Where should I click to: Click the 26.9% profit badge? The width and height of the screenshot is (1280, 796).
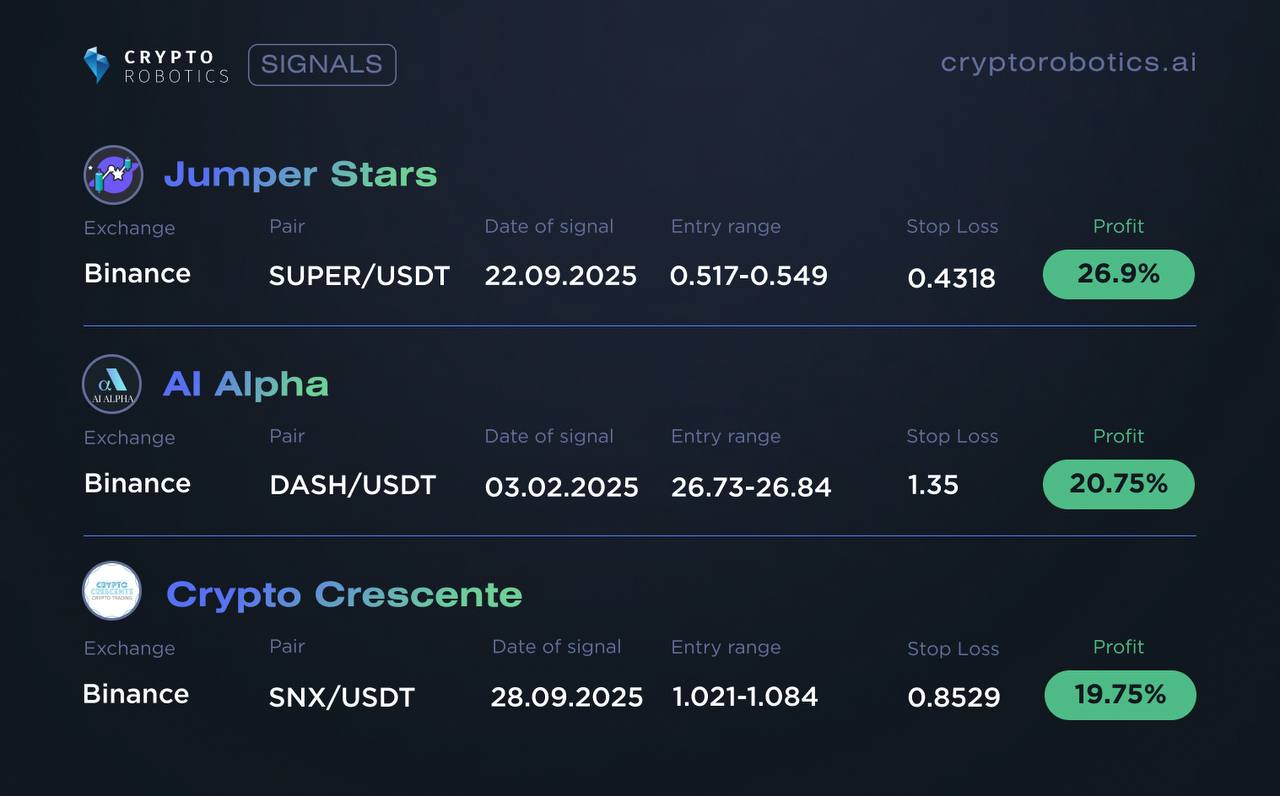1118,275
